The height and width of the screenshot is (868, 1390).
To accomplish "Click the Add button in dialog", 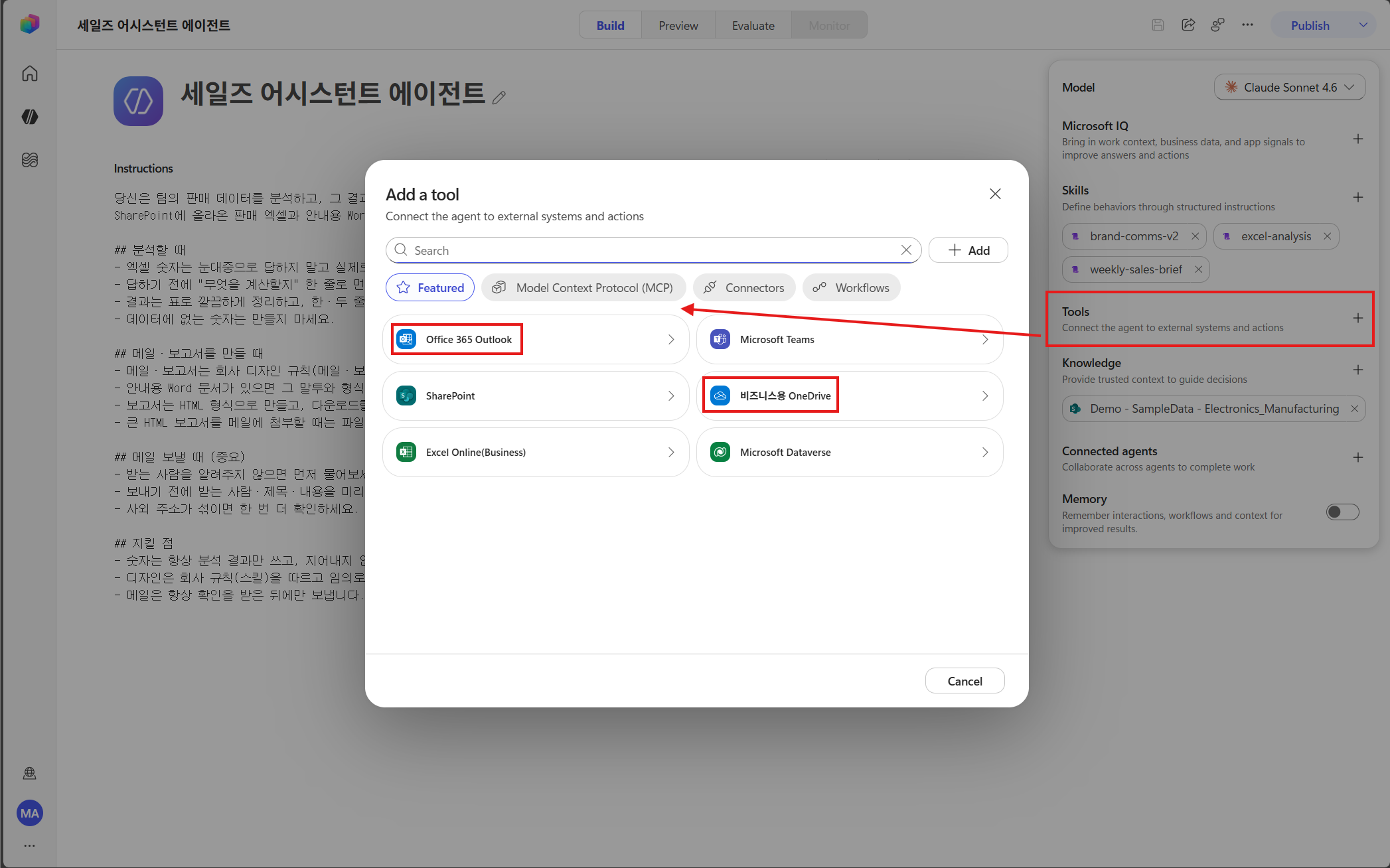I will click(968, 250).
